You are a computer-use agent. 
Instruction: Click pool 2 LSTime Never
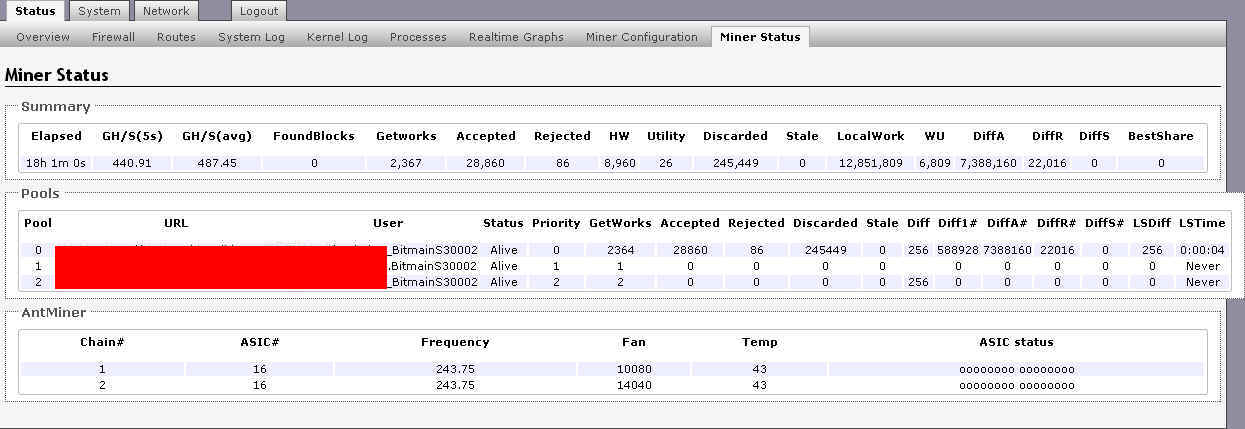(x=1203, y=282)
